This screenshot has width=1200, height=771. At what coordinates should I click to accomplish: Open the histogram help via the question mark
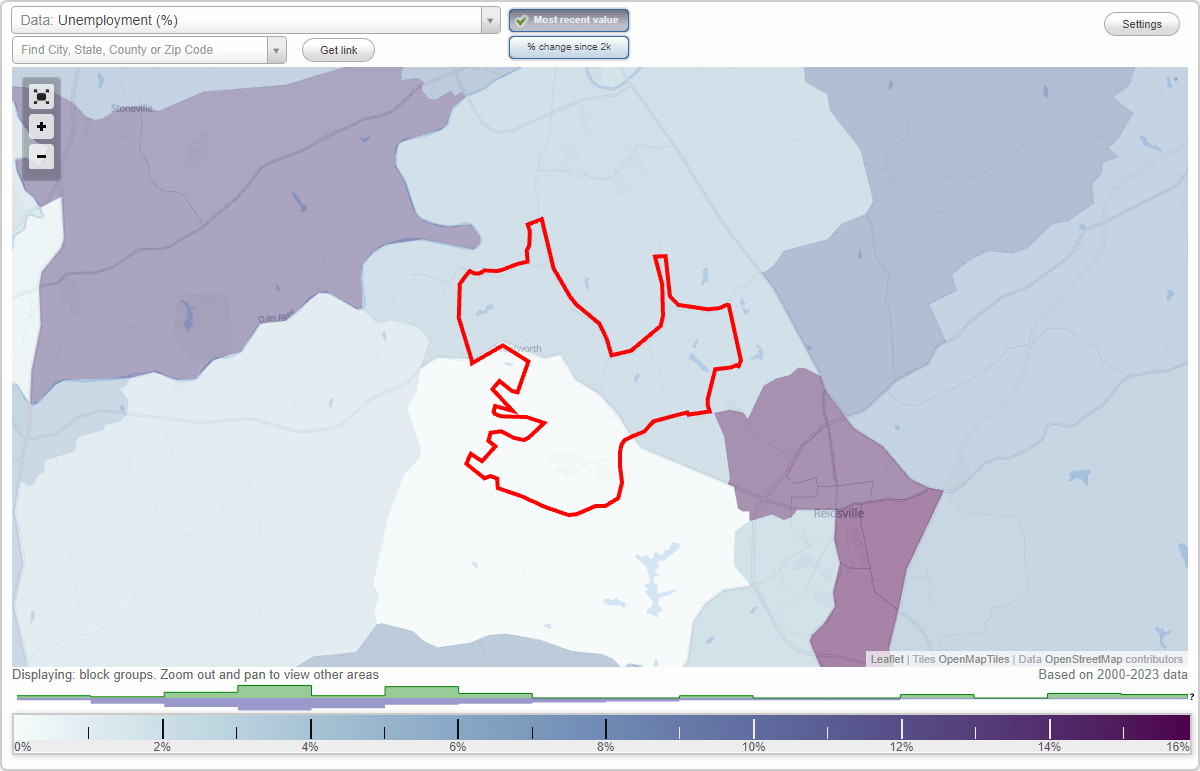tap(1190, 695)
